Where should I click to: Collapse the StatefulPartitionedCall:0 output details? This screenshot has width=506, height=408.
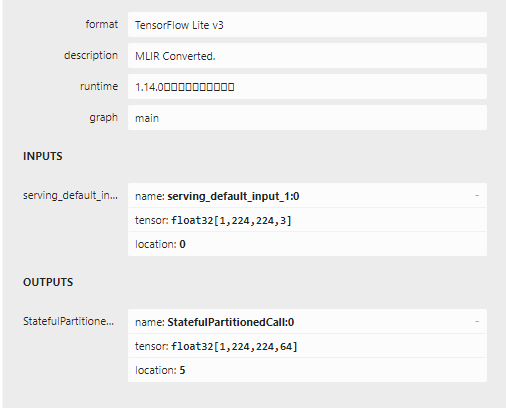[477, 322]
